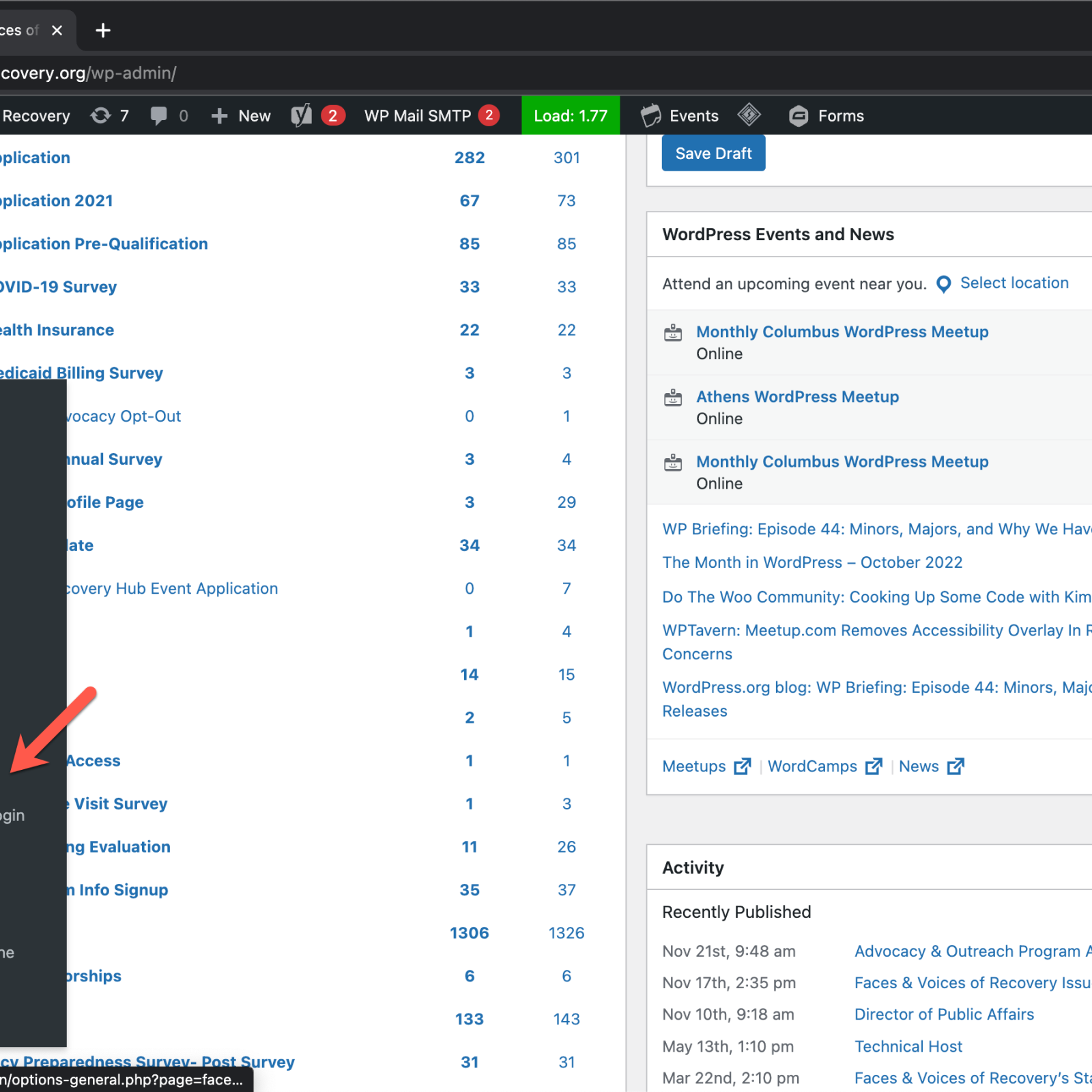Open the Forms icon in admin bar
Viewport: 1092px width, 1092px height.
[798, 116]
